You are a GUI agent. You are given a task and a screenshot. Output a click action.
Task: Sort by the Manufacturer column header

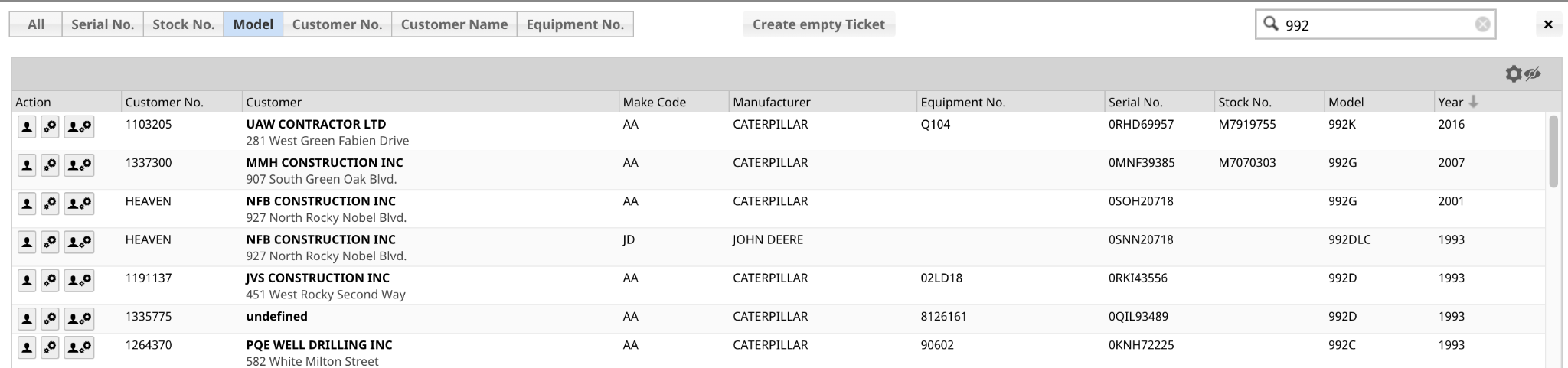pos(771,102)
